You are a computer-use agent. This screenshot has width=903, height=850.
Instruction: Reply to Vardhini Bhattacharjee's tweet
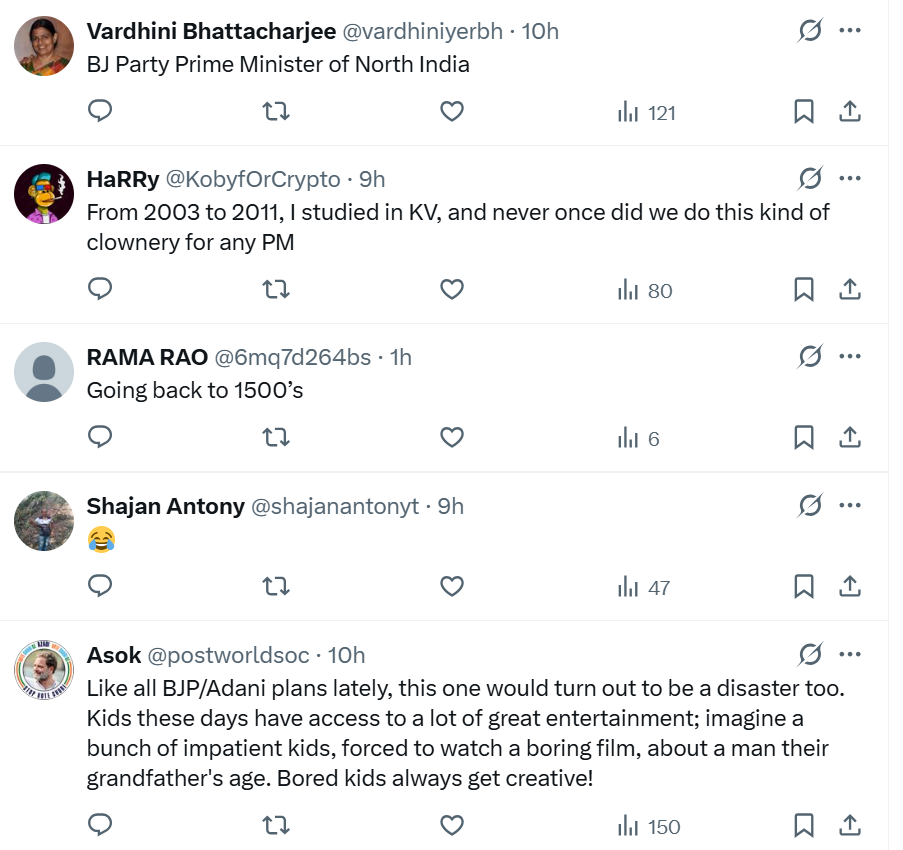tap(100, 112)
